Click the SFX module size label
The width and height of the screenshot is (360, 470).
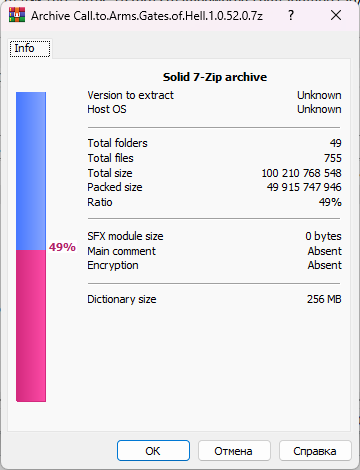[x=125, y=236]
